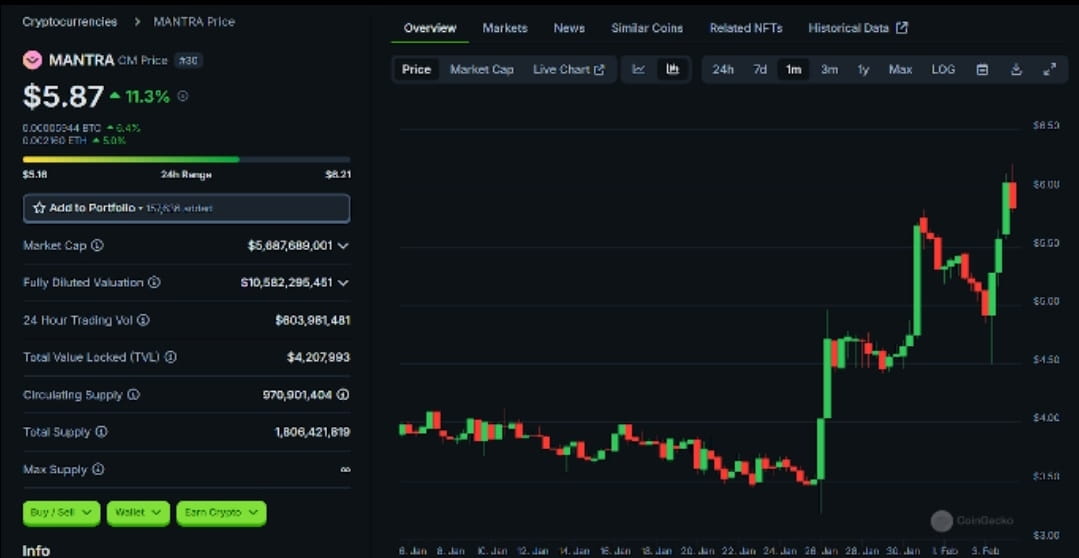Select Max time range
Viewport: 1079px width, 558px height.
pyautogui.click(x=900, y=69)
